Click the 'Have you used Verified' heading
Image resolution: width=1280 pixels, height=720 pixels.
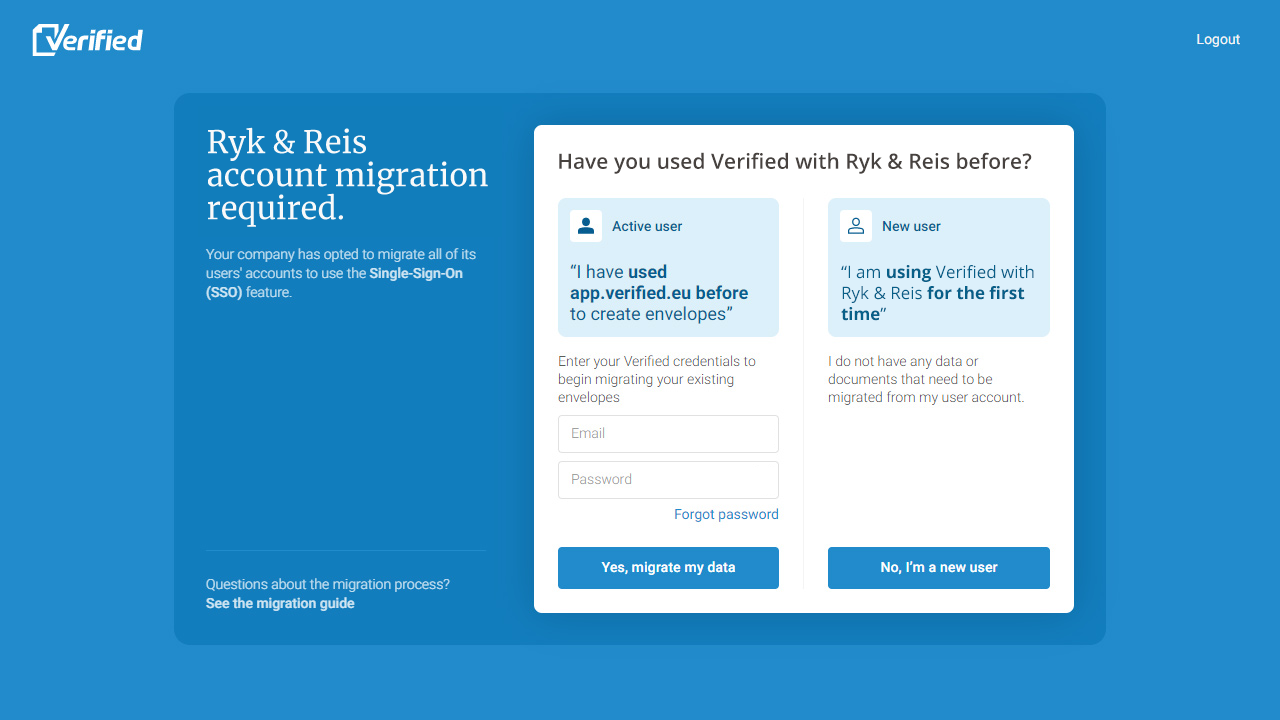coord(794,161)
